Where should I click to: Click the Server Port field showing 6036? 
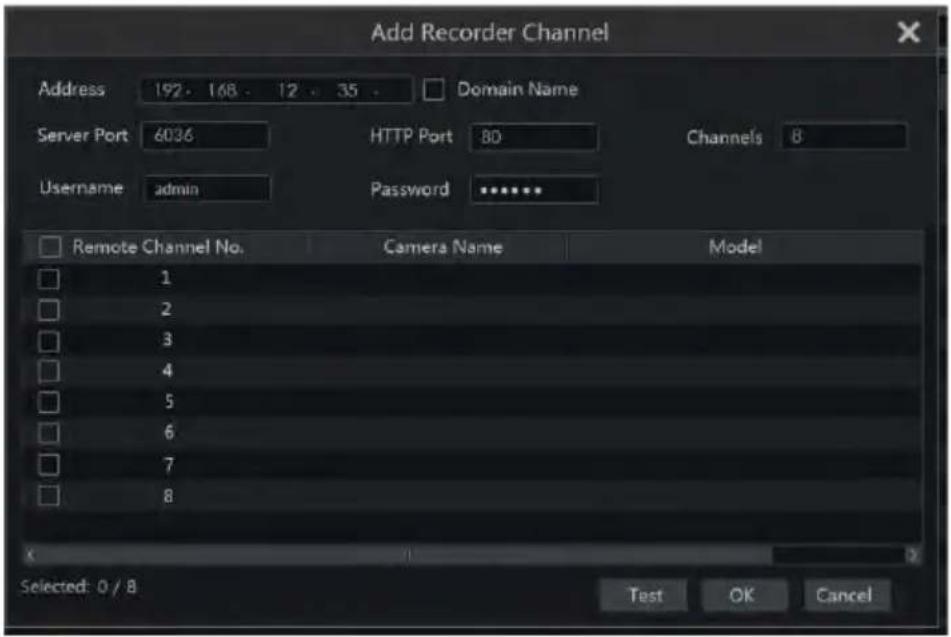click(205, 135)
